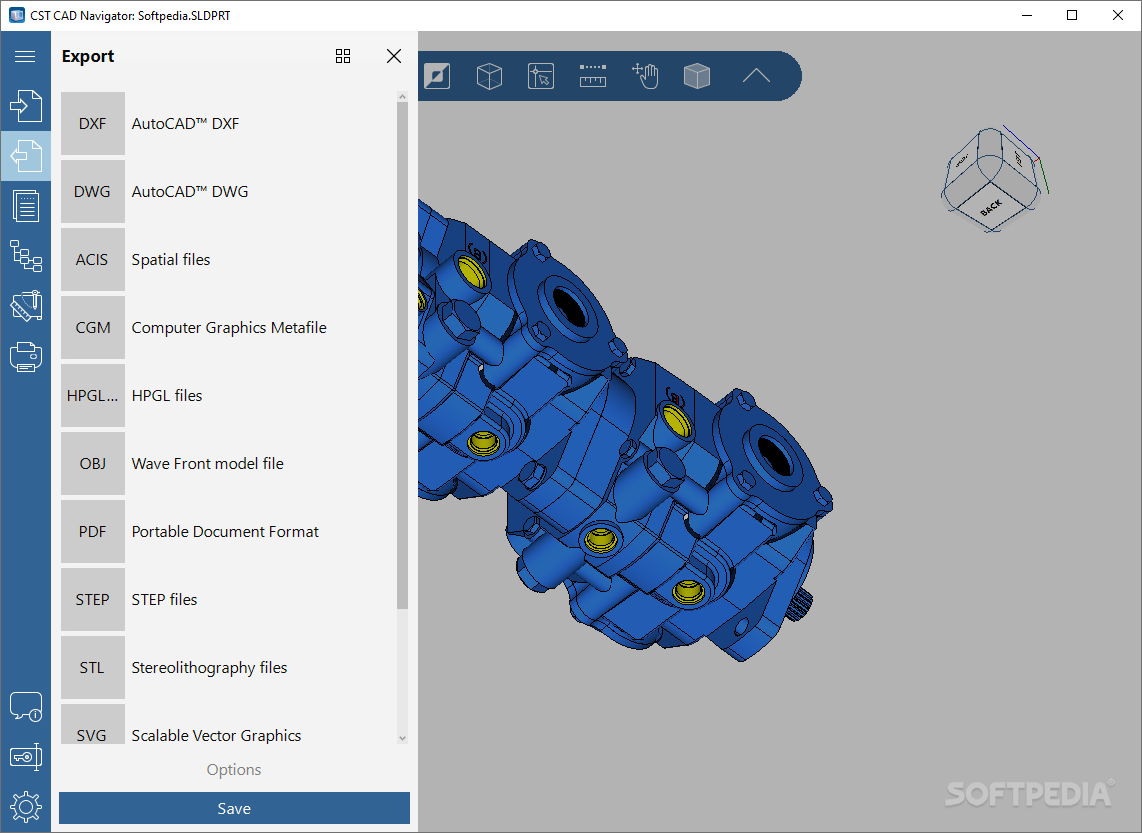Screen dimensions: 1142x833
Task: Click the Save button
Action: coord(235,808)
